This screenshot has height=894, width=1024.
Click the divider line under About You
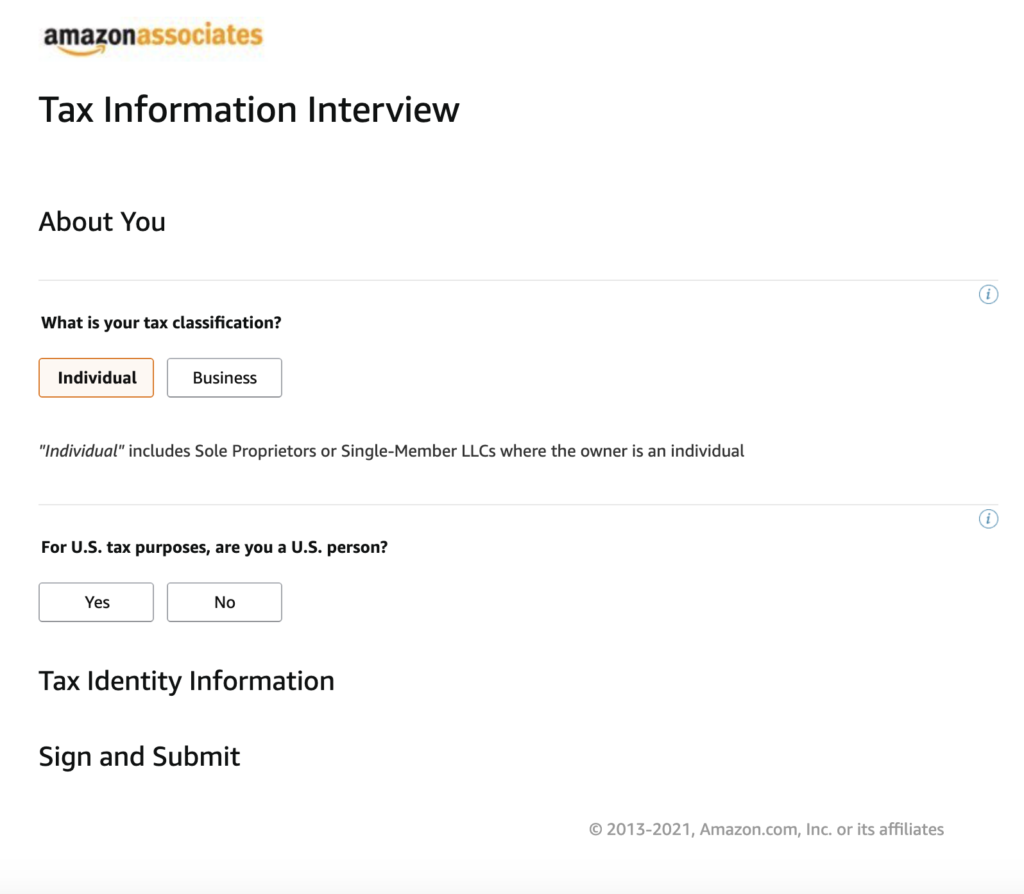(512, 281)
